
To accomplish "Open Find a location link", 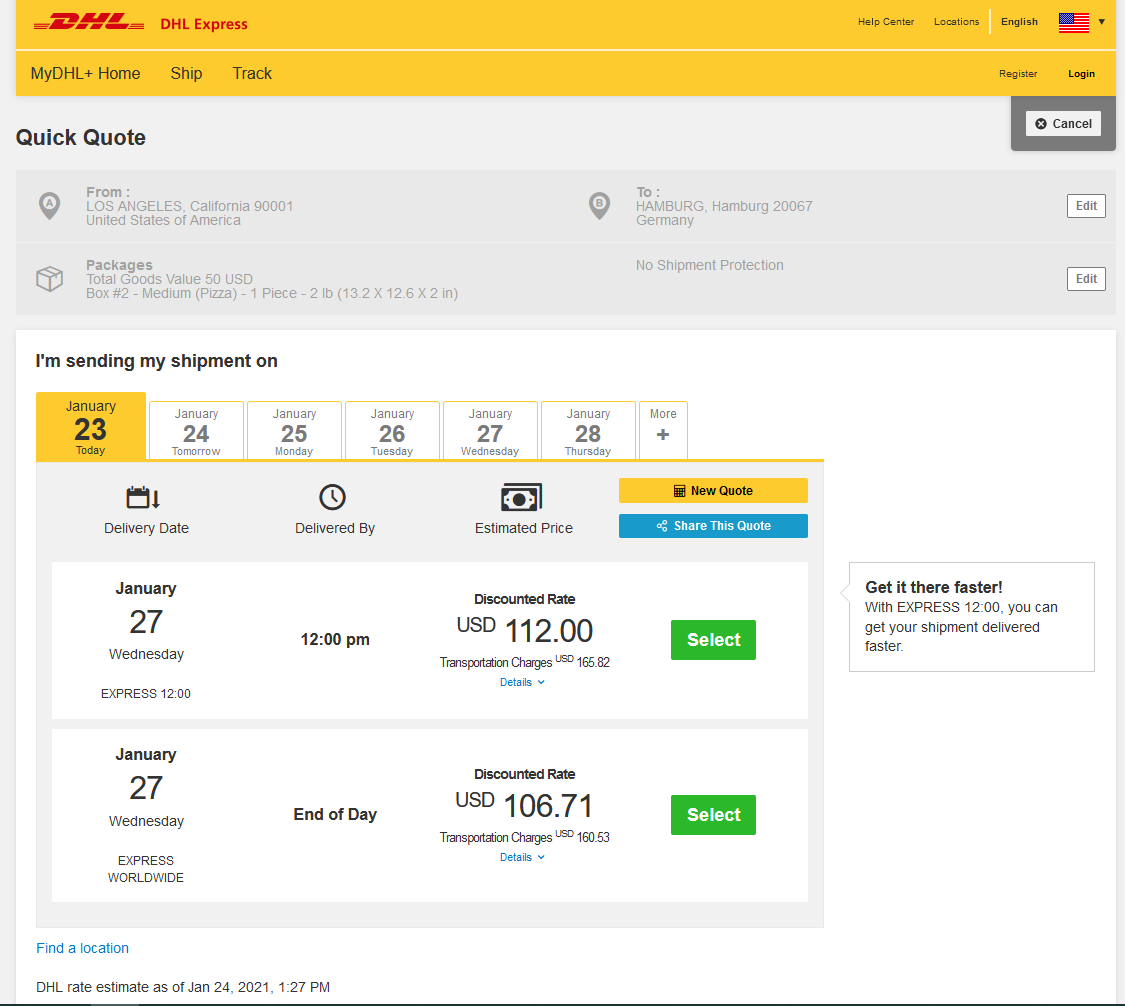I will coord(83,948).
